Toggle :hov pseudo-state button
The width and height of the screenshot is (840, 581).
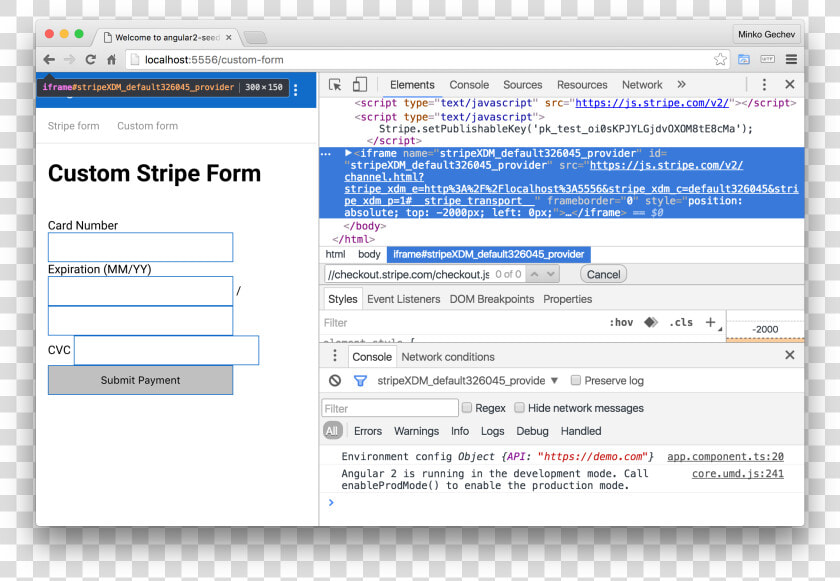621,322
